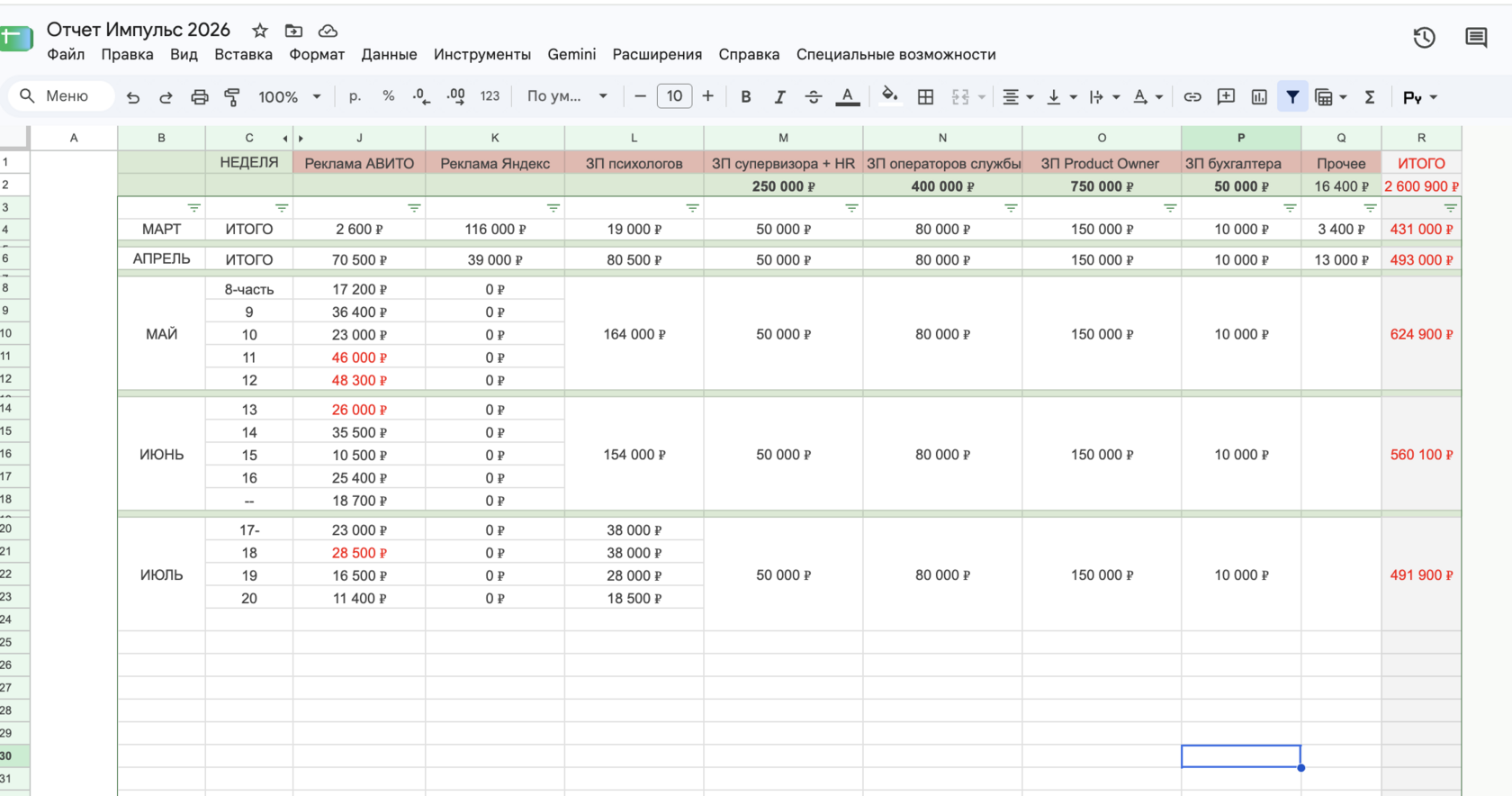The height and width of the screenshot is (796, 1512).
Task: Toggle bold formatting
Action: click(x=745, y=97)
